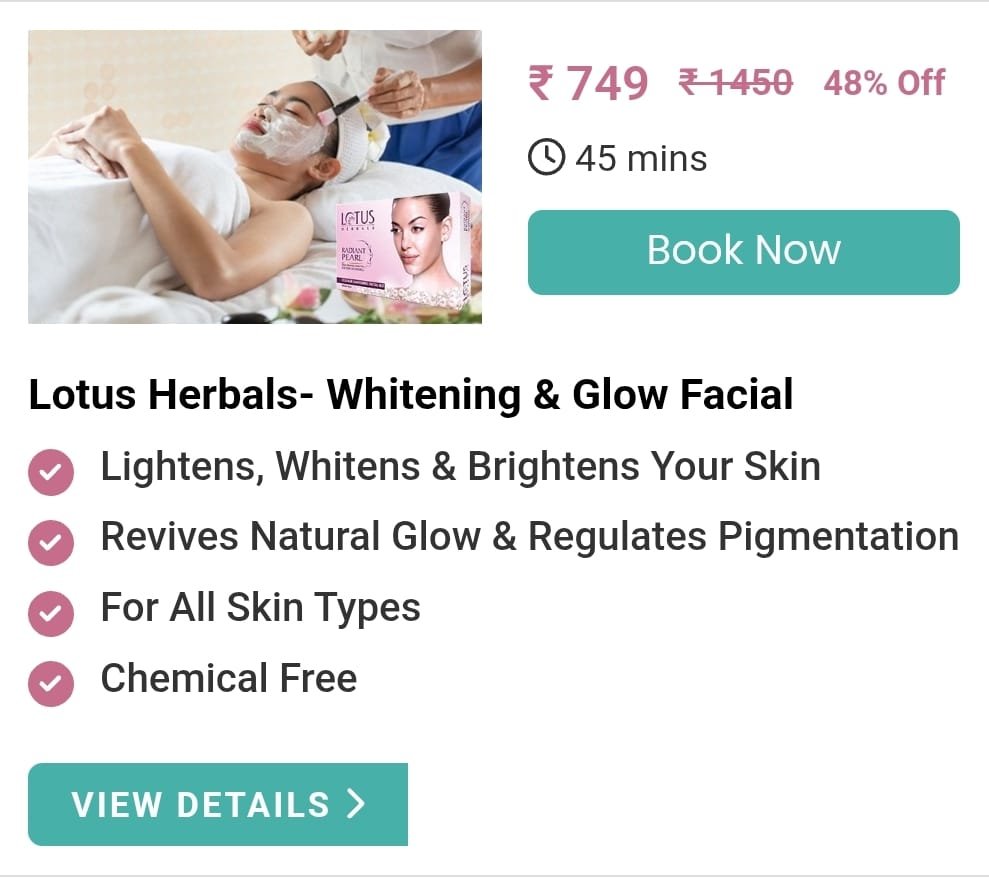Select Revives Natural Glow & Regulates Pigmentation text
This screenshot has width=989, height=878.
coord(530,537)
